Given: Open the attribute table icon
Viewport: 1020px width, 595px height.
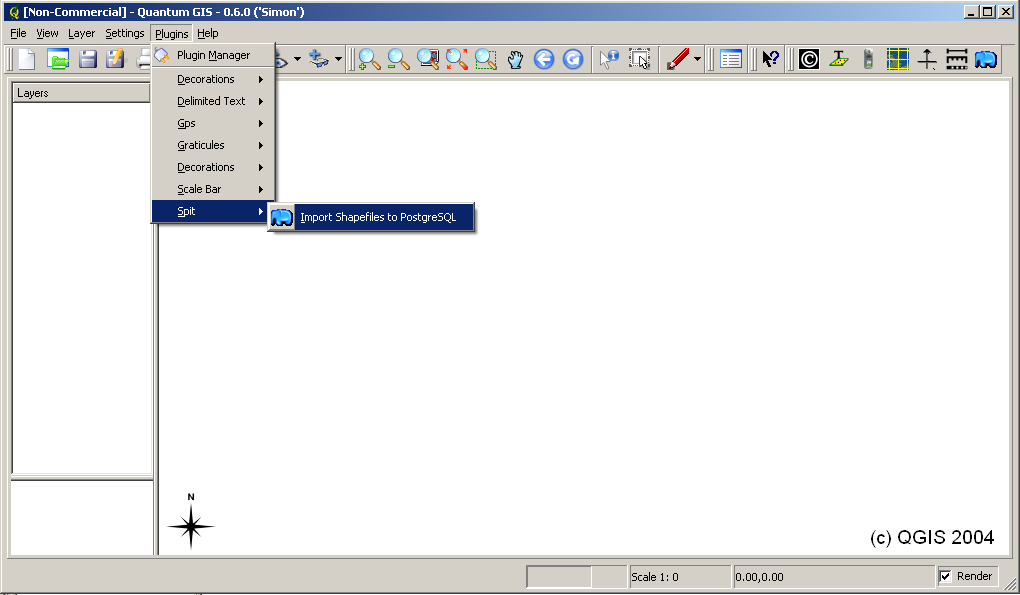Looking at the screenshot, I should [x=731, y=59].
